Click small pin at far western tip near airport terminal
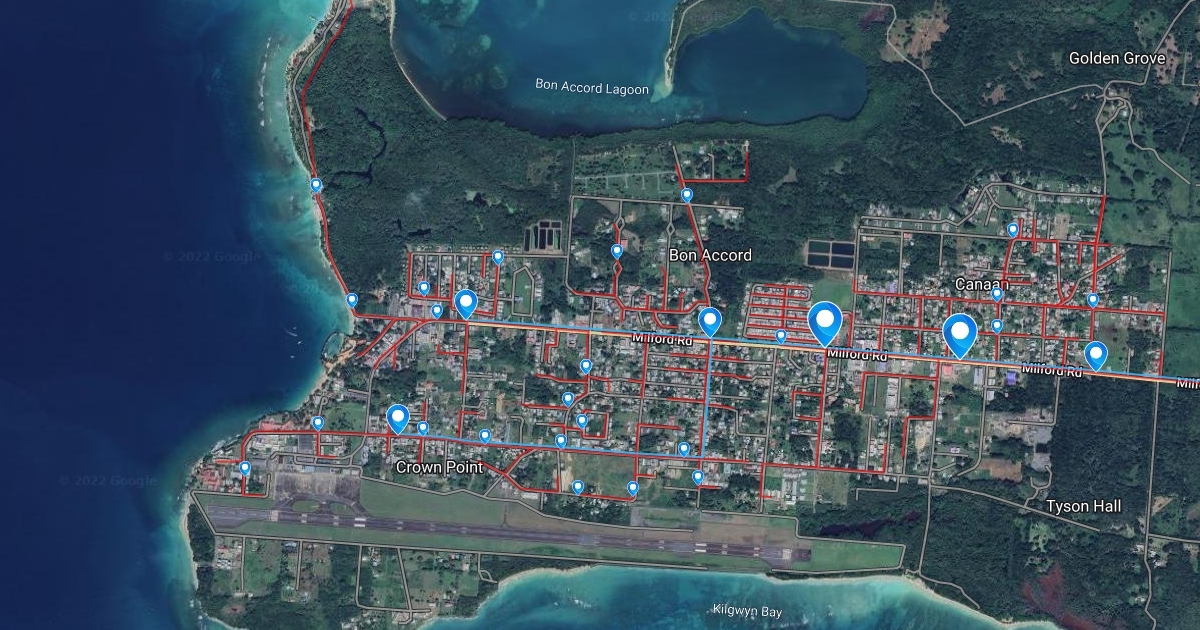The height and width of the screenshot is (630, 1200). click(245, 467)
